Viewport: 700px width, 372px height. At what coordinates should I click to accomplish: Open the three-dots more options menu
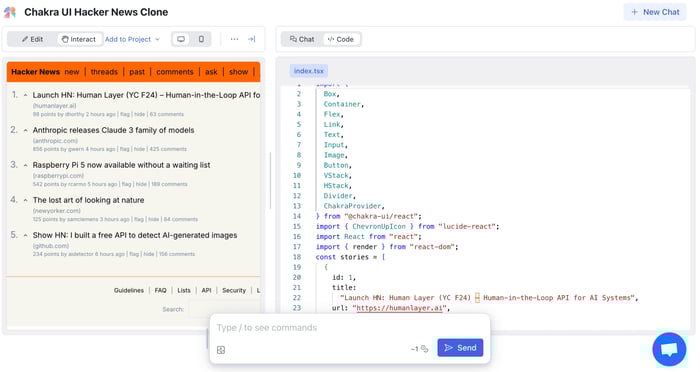(x=234, y=39)
